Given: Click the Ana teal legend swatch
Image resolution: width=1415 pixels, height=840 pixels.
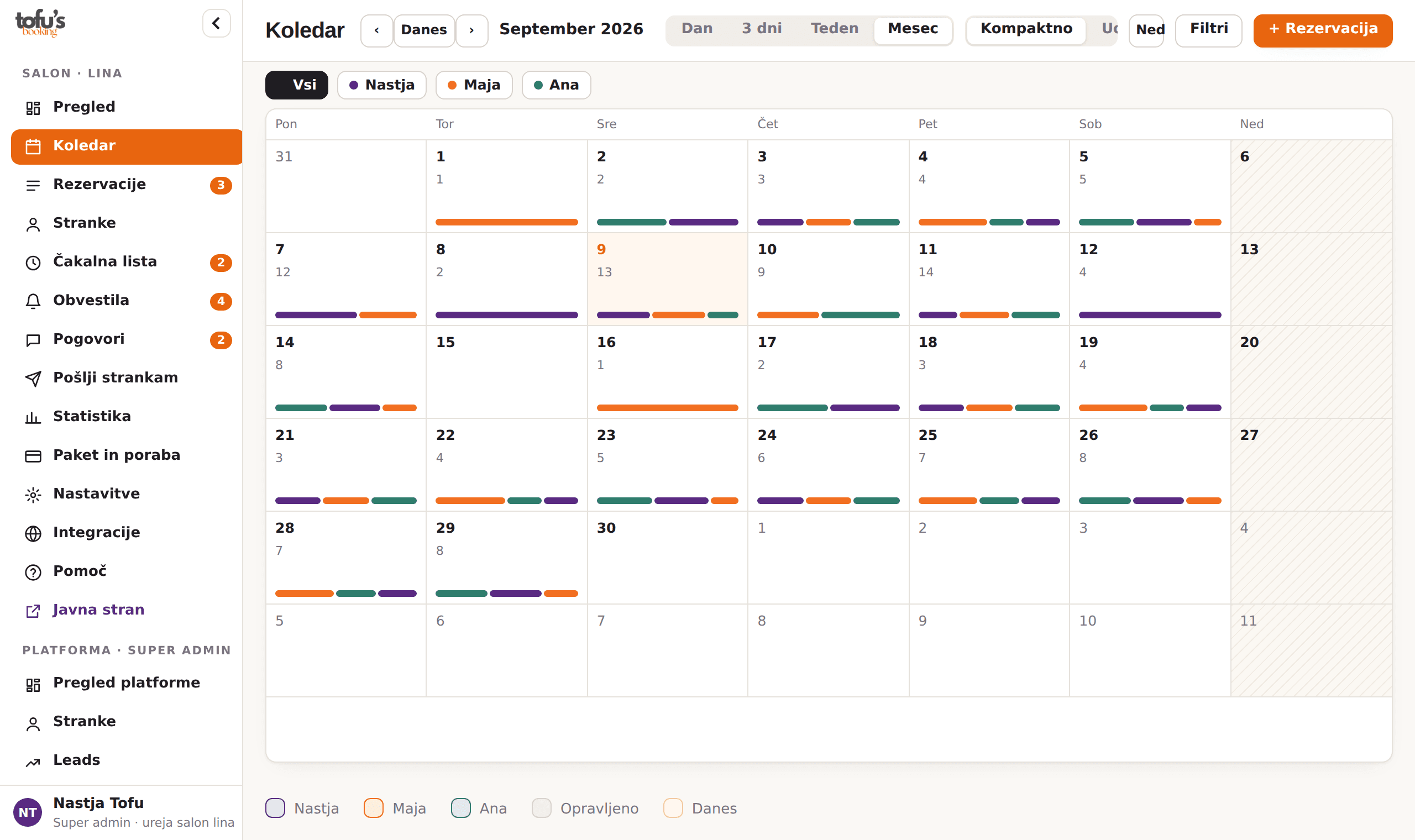Looking at the screenshot, I should pyautogui.click(x=461, y=808).
